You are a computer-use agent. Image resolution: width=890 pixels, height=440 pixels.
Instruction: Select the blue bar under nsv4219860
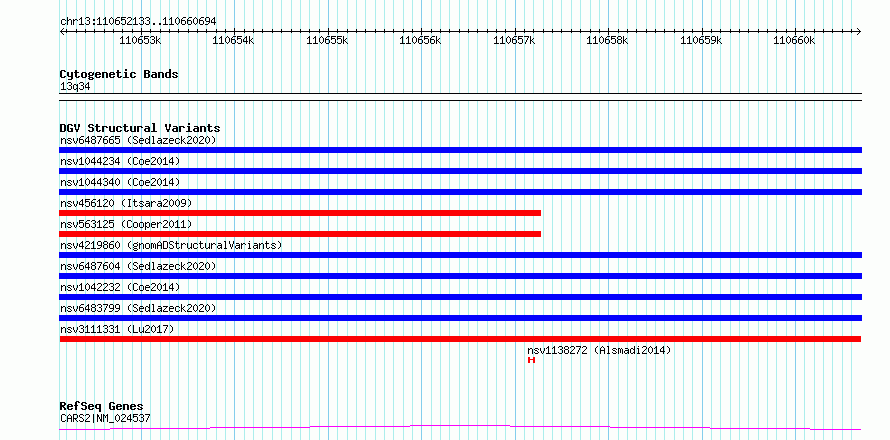(460, 255)
